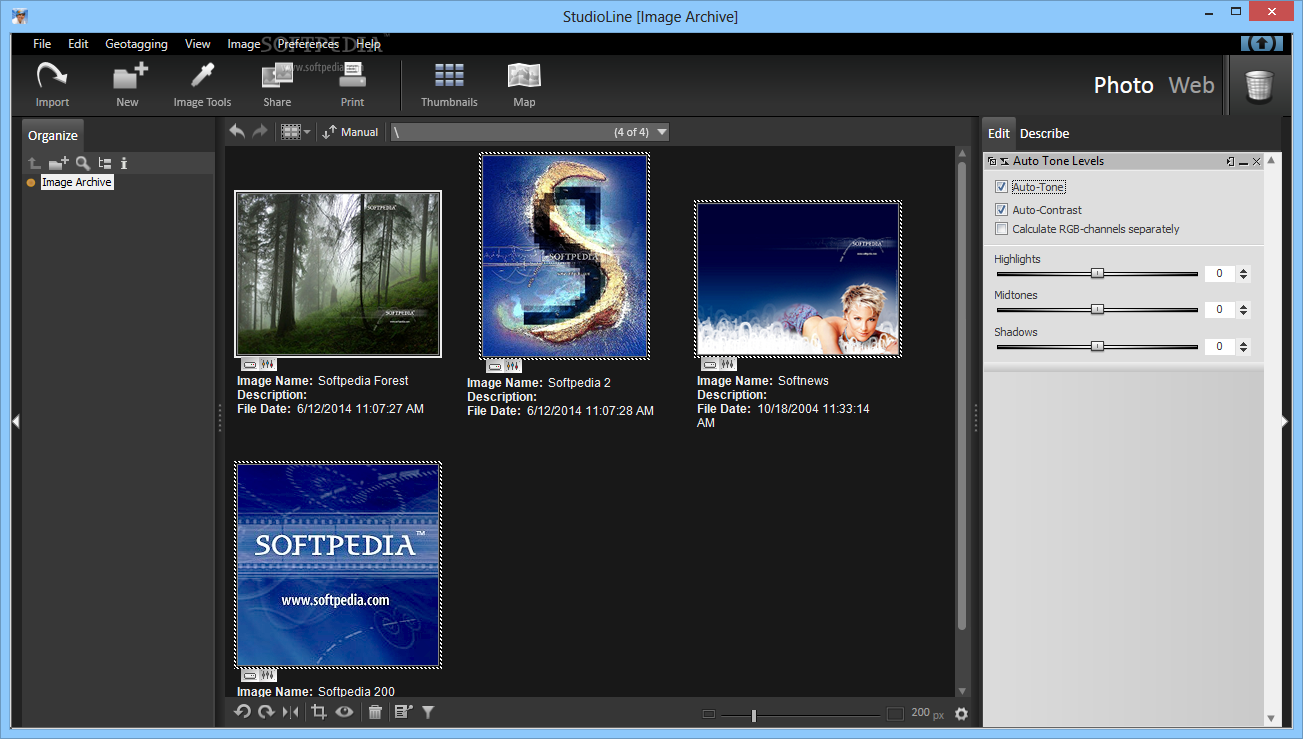Open the View menu

tap(198, 44)
